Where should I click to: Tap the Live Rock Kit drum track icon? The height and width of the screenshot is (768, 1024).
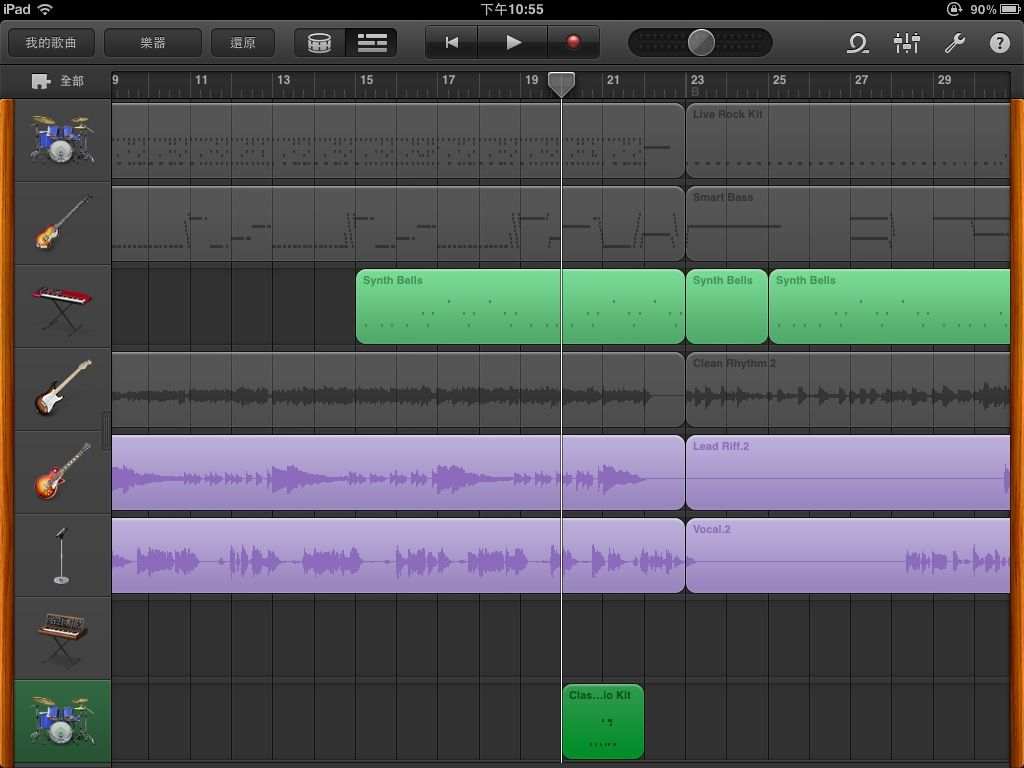pos(61,140)
